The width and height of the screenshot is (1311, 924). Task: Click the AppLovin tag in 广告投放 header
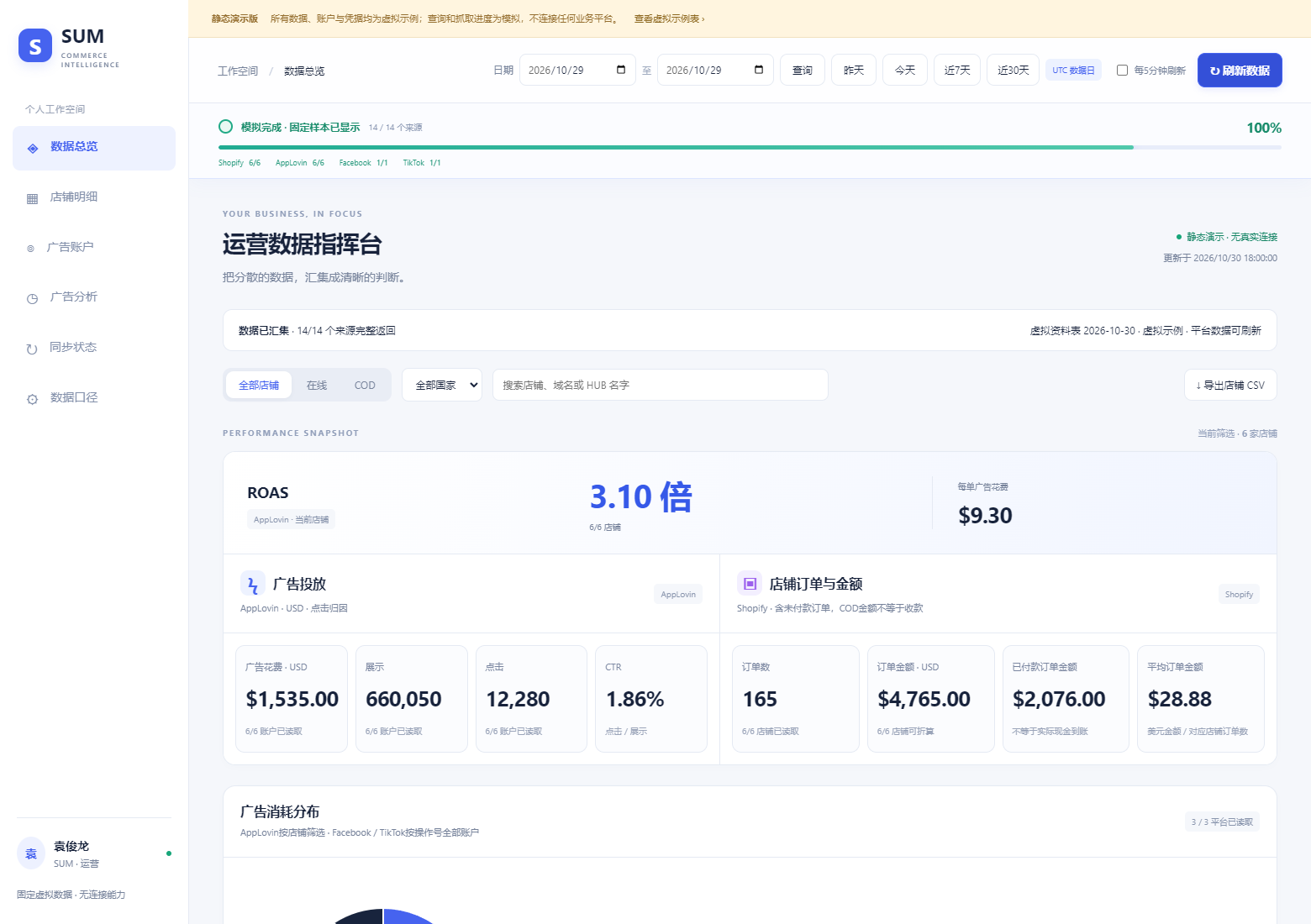click(x=678, y=595)
